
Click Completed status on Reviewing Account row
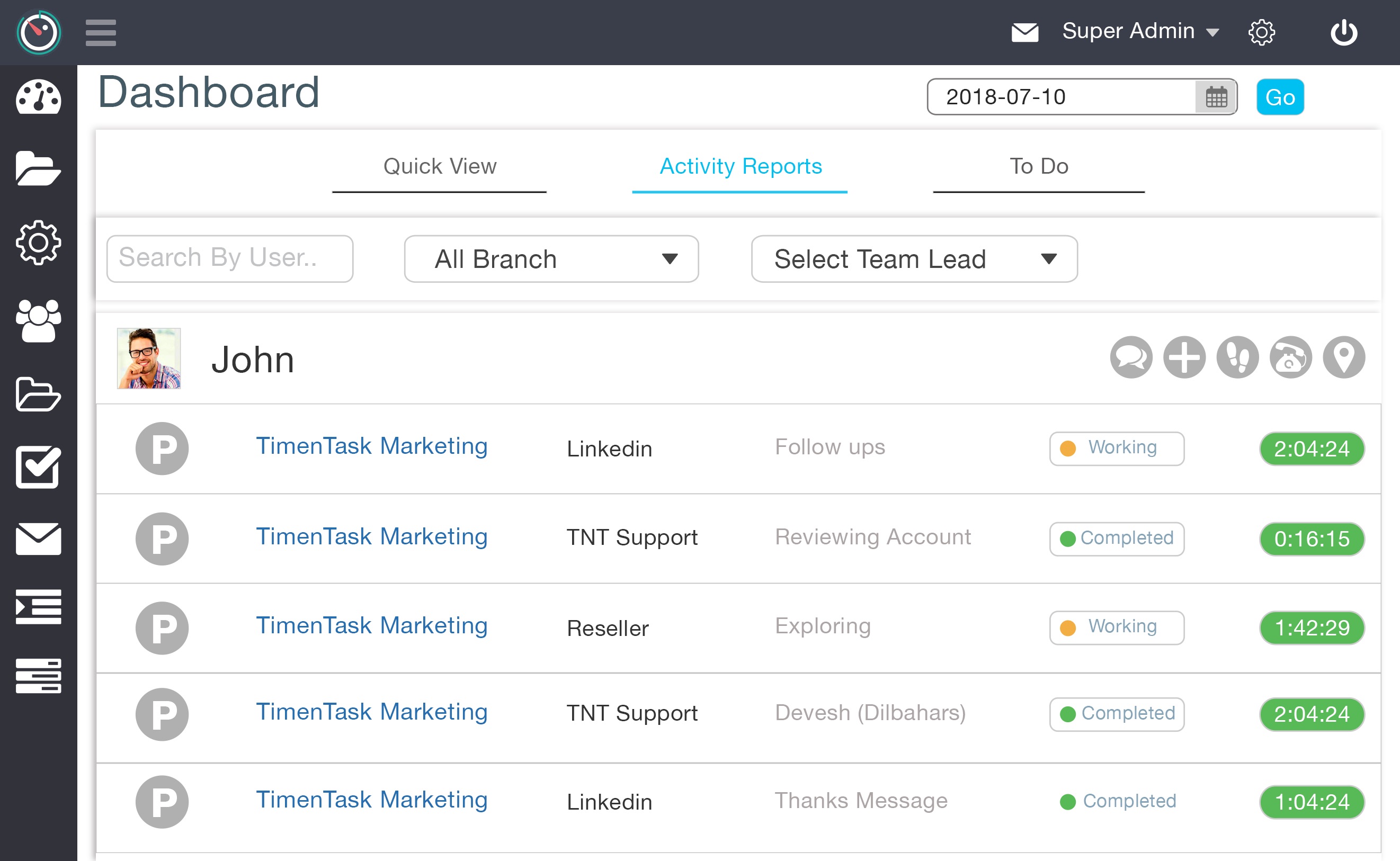pyautogui.click(x=1117, y=539)
